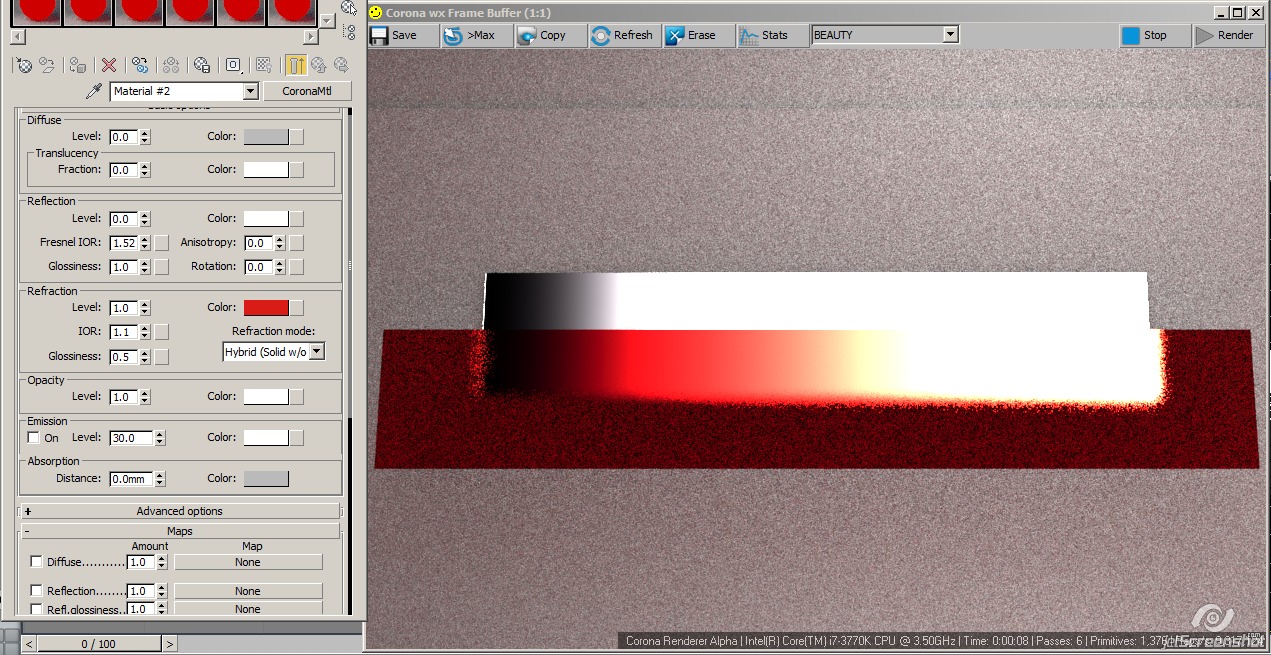The width and height of the screenshot is (1271, 655).
Task: Click the Reflection map None button
Action: (248, 591)
